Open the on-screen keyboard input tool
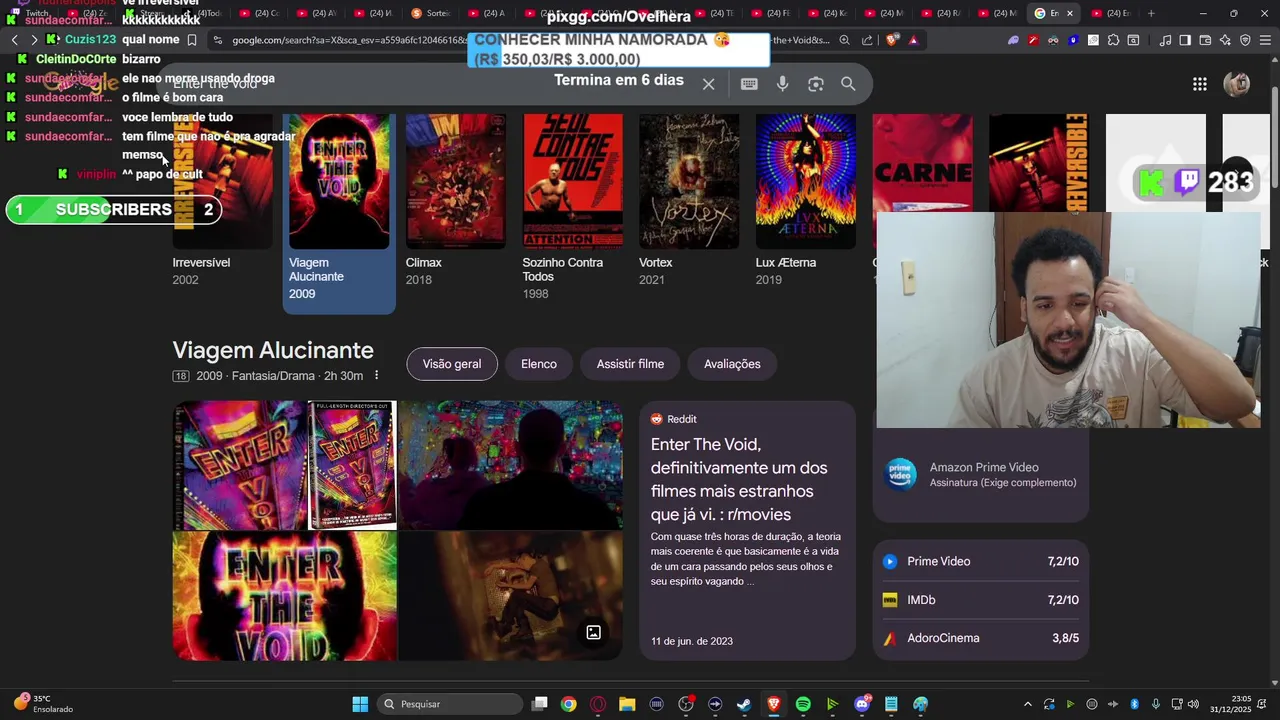The image size is (1280, 720). [749, 84]
